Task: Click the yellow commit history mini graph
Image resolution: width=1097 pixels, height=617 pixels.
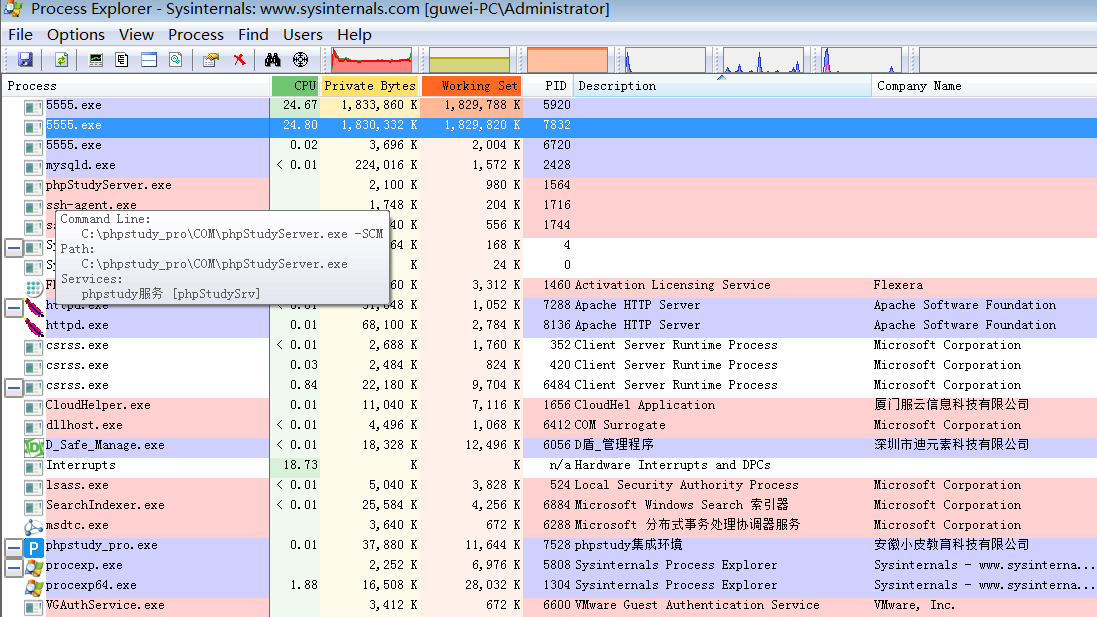Action: (x=469, y=60)
